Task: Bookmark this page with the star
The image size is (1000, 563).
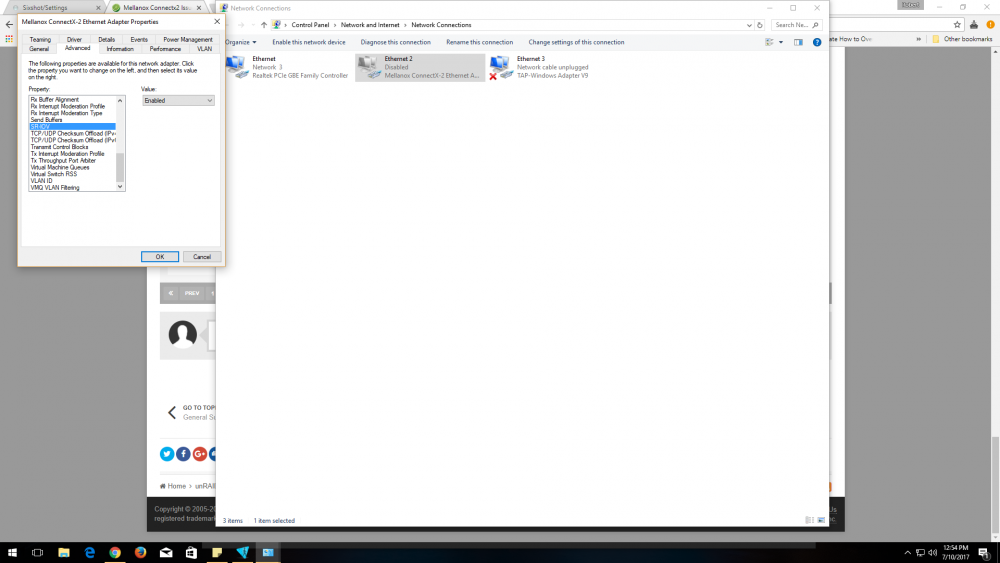Action: tap(957, 24)
